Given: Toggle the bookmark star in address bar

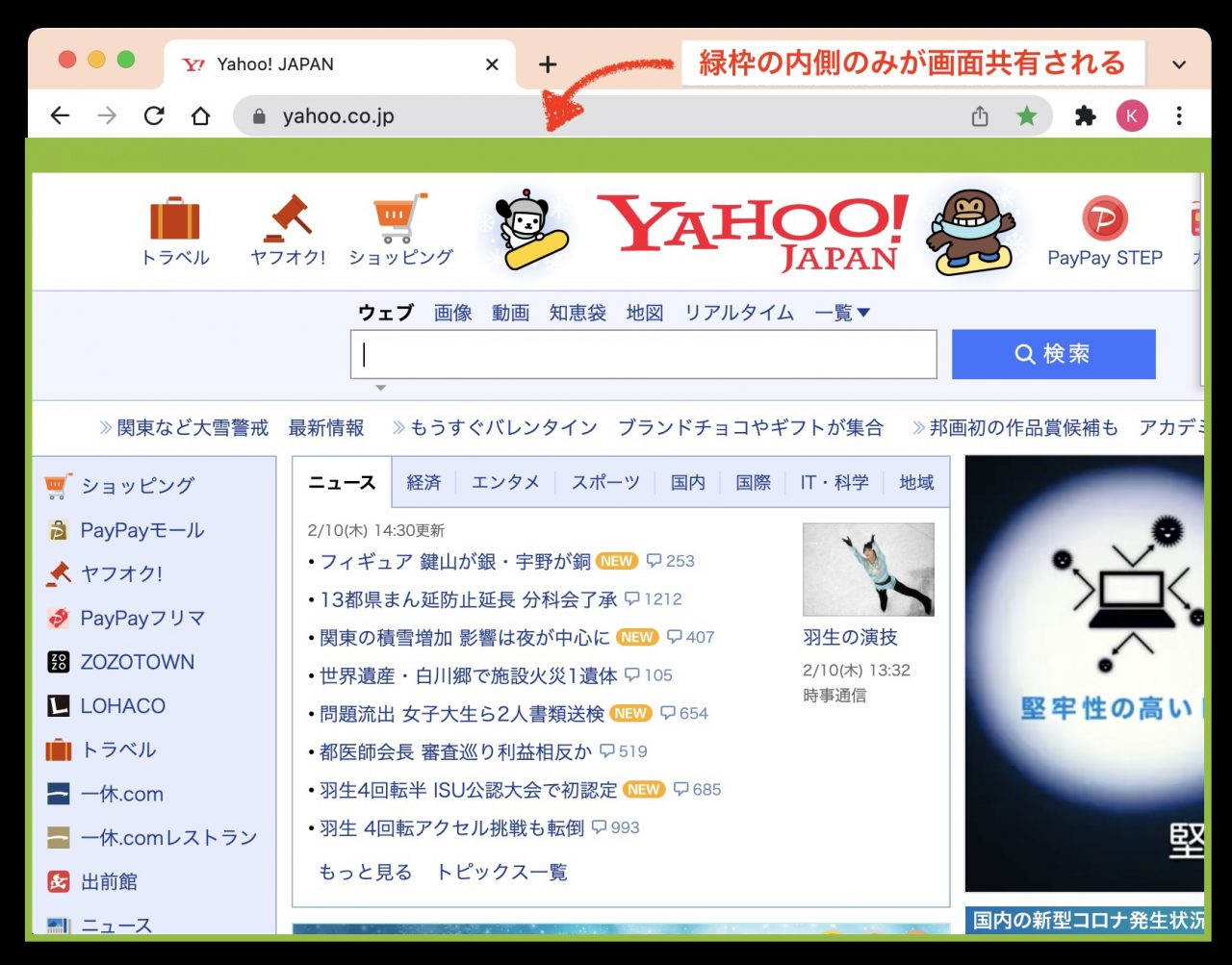Looking at the screenshot, I should pos(1027,116).
